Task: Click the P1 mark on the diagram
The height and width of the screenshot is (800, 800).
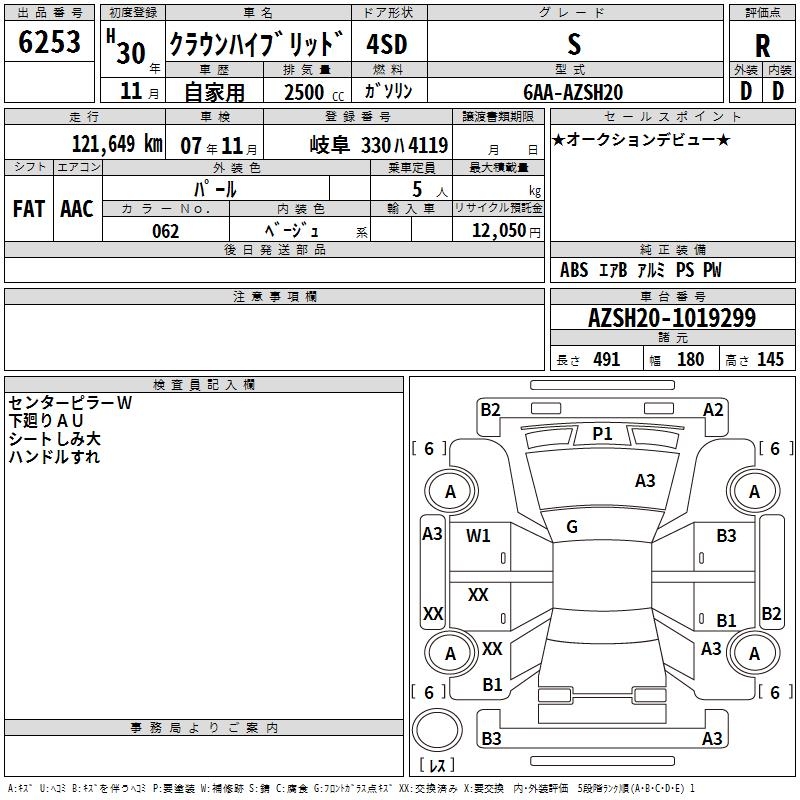Action: point(602,434)
